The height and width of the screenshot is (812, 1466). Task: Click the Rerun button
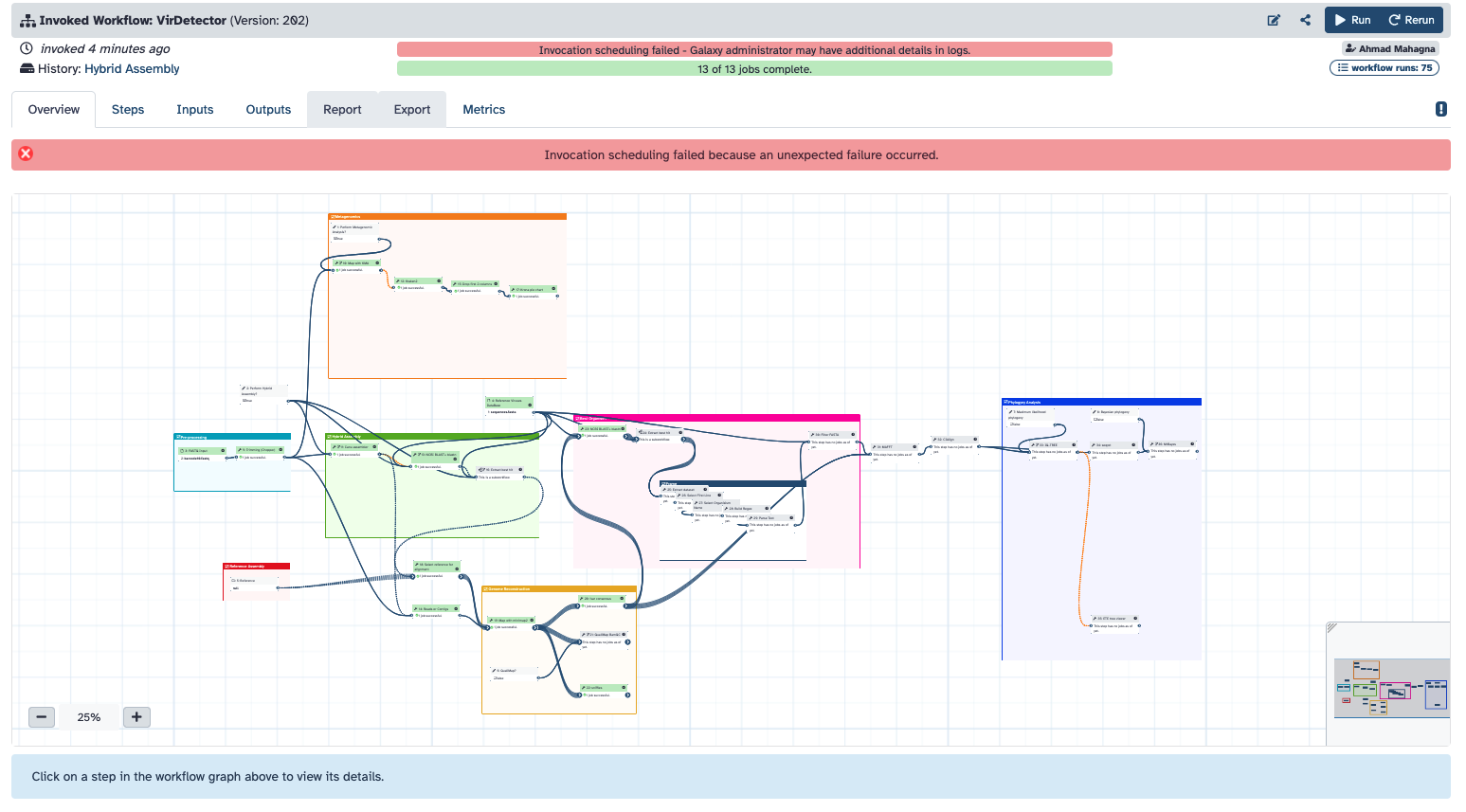(x=1412, y=20)
